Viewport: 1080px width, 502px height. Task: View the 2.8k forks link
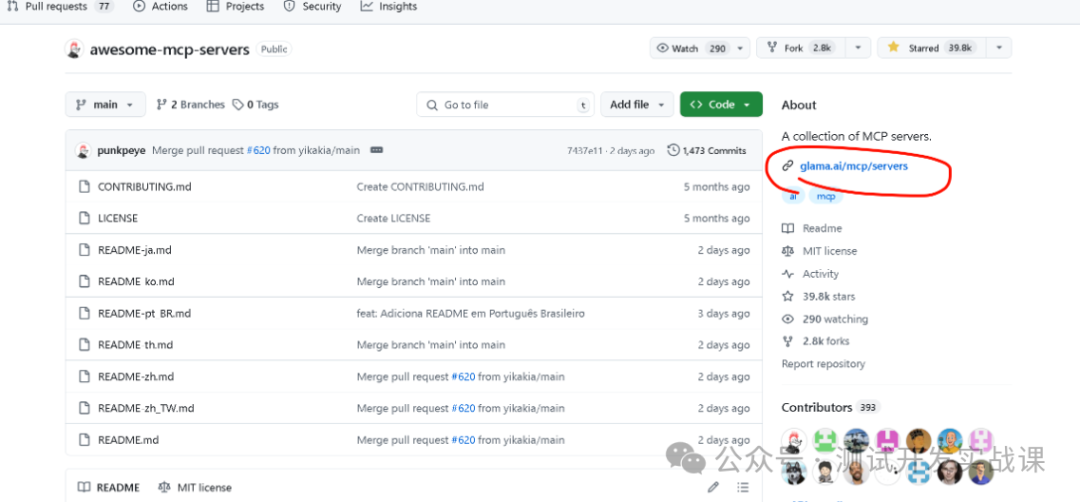point(816,341)
